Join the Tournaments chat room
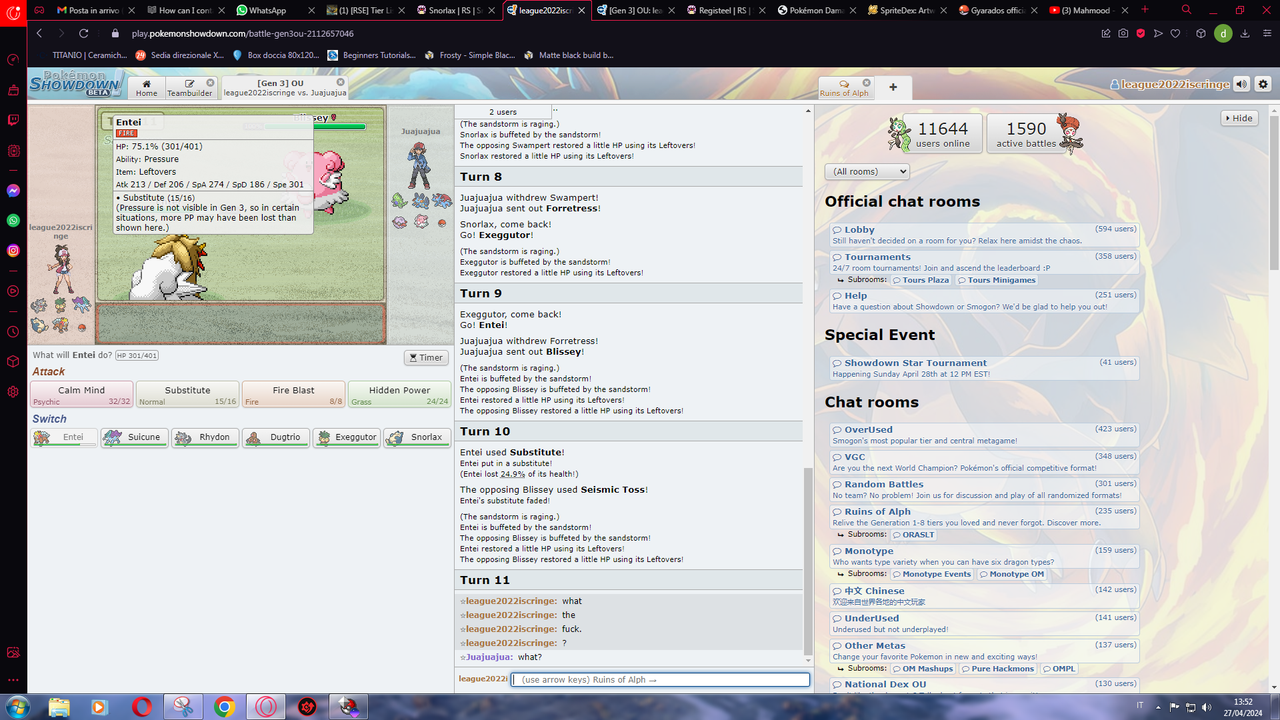Image resolution: width=1280 pixels, height=720 pixels. tap(985, 262)
